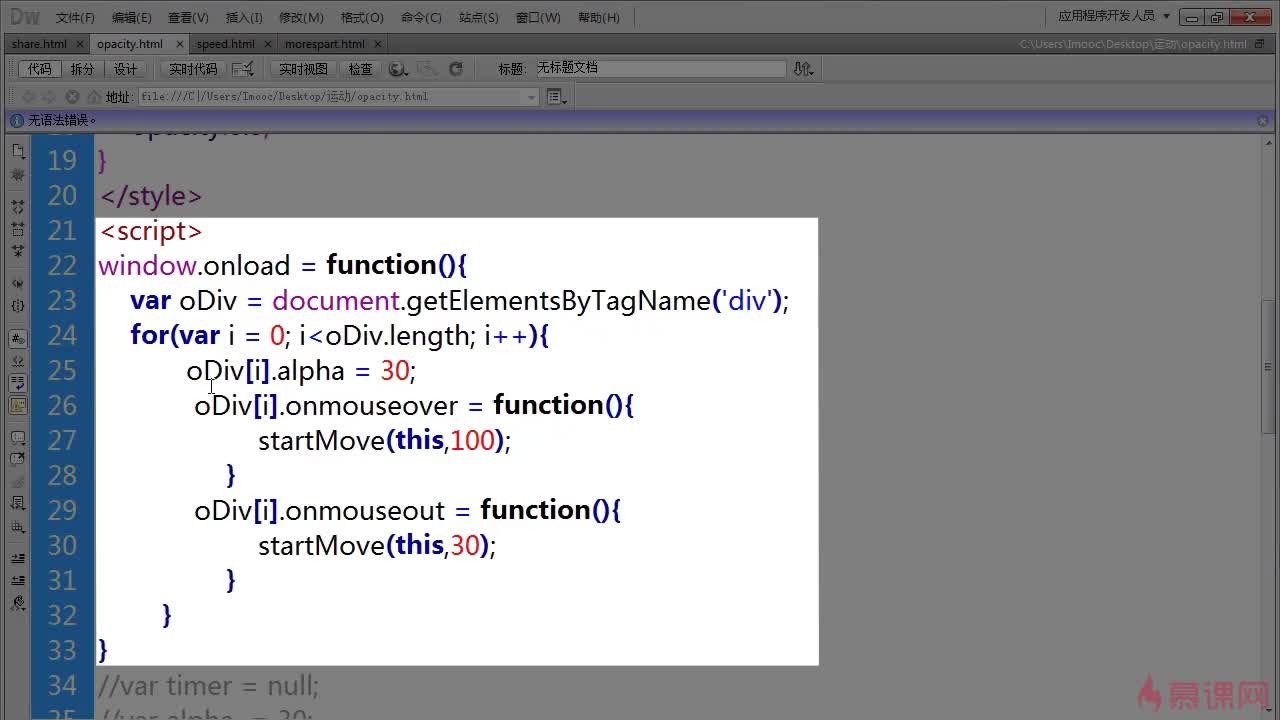Select the opacity.html document tab
This screenshot has width=1280, height=720.
(130, 44)
